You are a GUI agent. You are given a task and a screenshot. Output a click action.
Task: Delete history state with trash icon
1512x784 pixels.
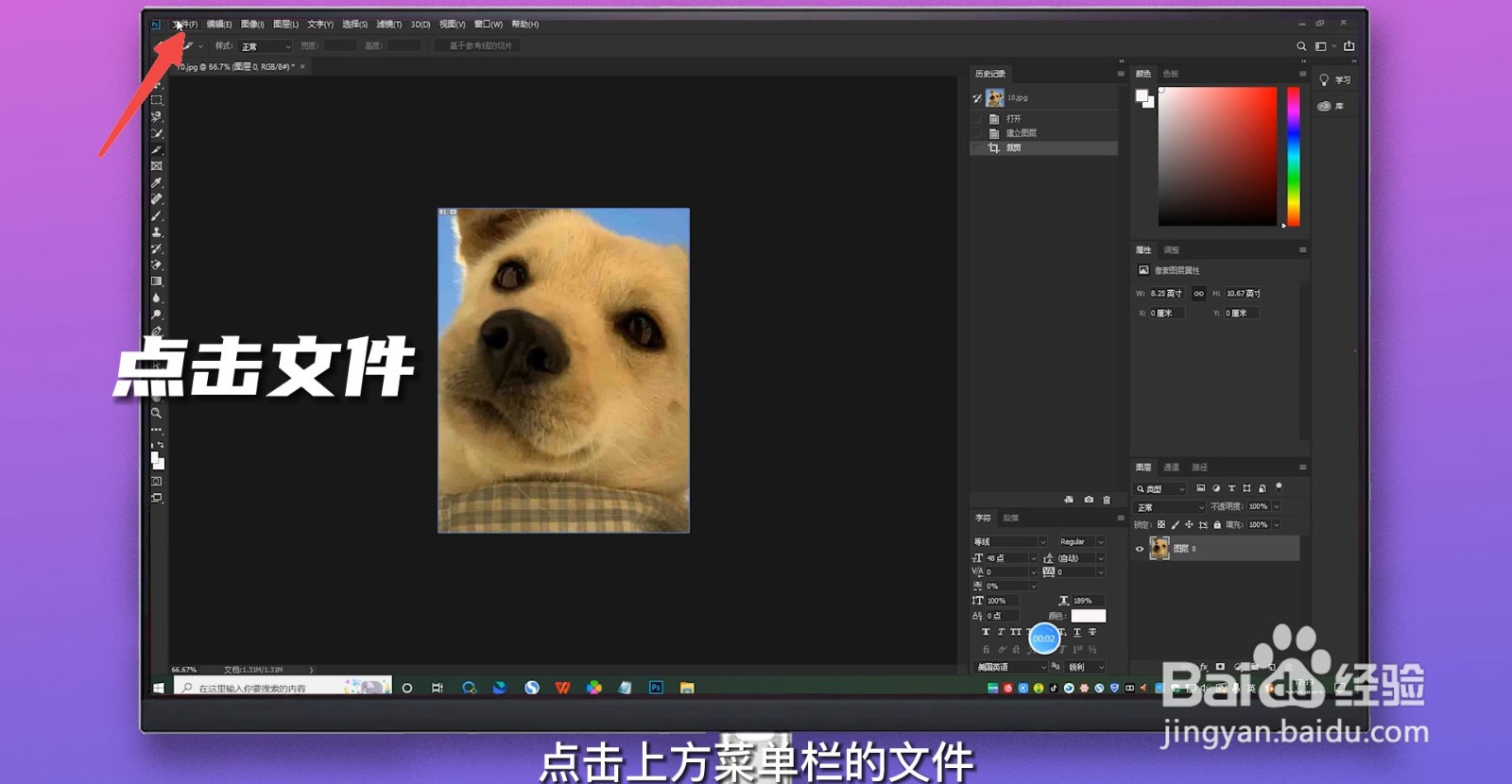(x=1107, y=500)
